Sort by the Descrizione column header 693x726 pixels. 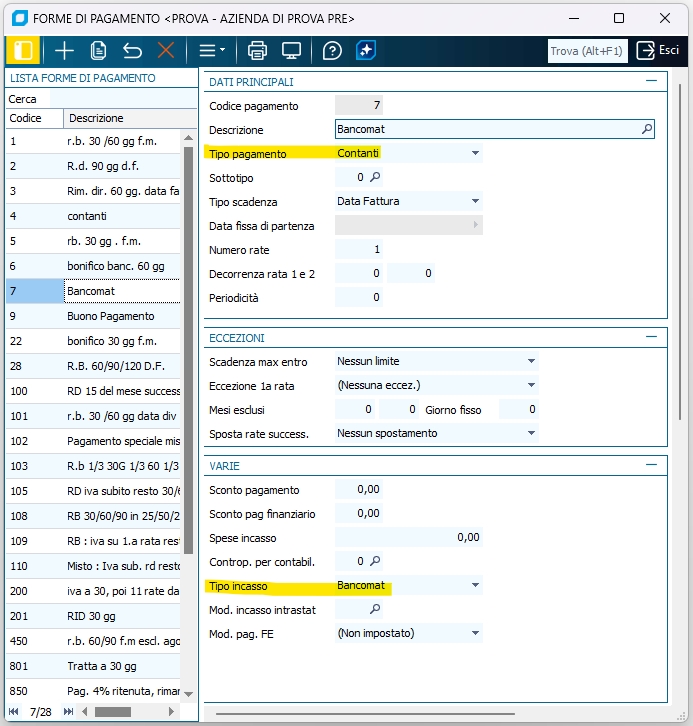[130, 118]
